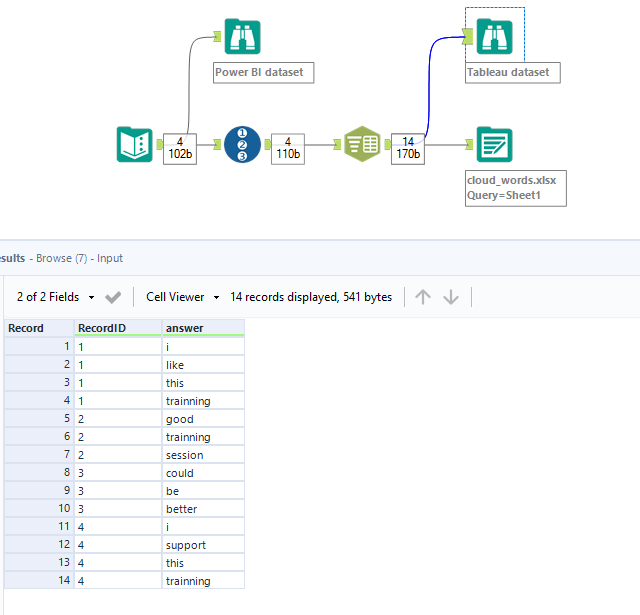Click the Power BI dataset Browse tool
The height and width of the screenshot is (615, 640).
[x=241, y=37]
